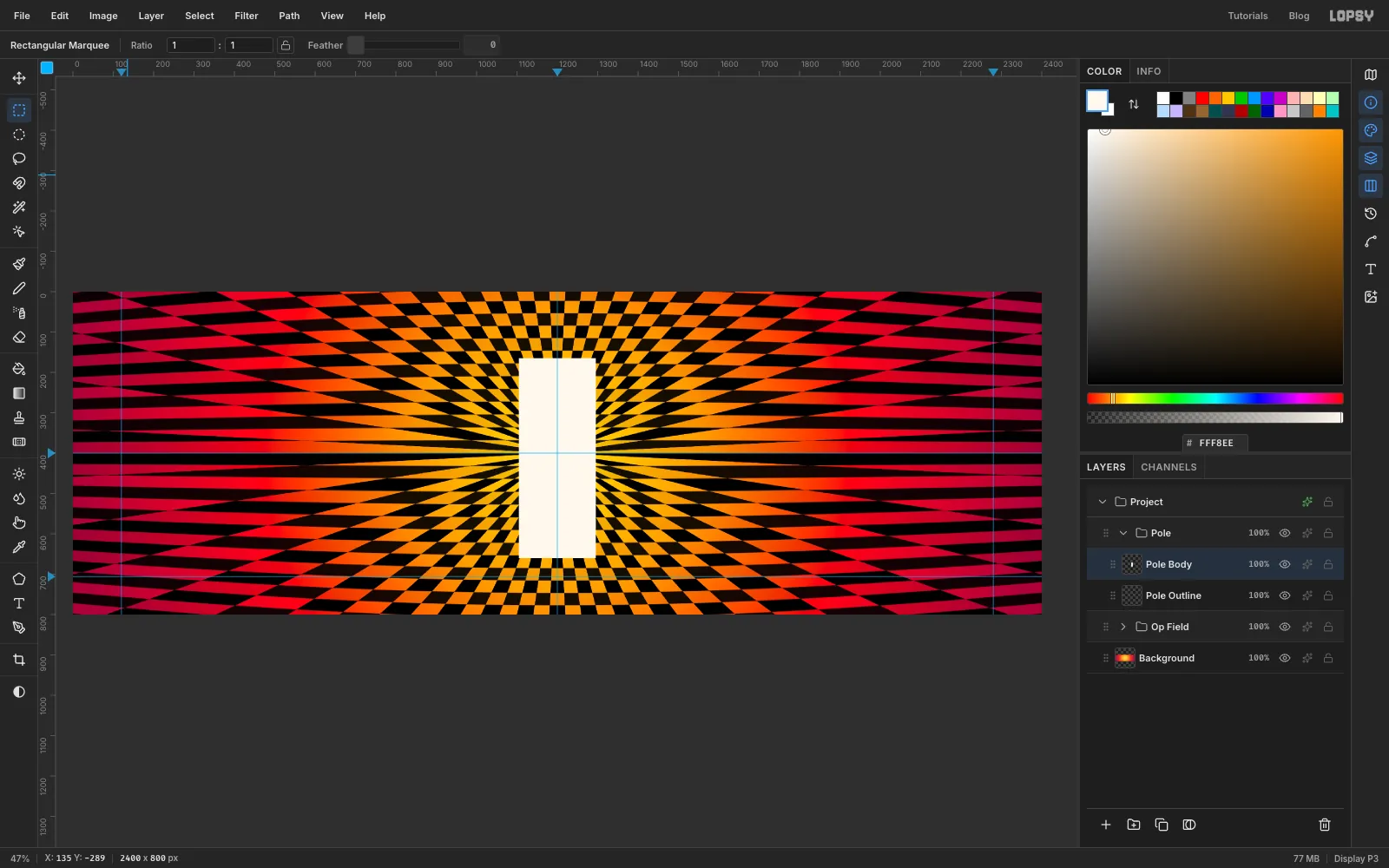Viewport: 1389px width, 868px height.
Task: Open the Layer menu
Action: [151, 16]
